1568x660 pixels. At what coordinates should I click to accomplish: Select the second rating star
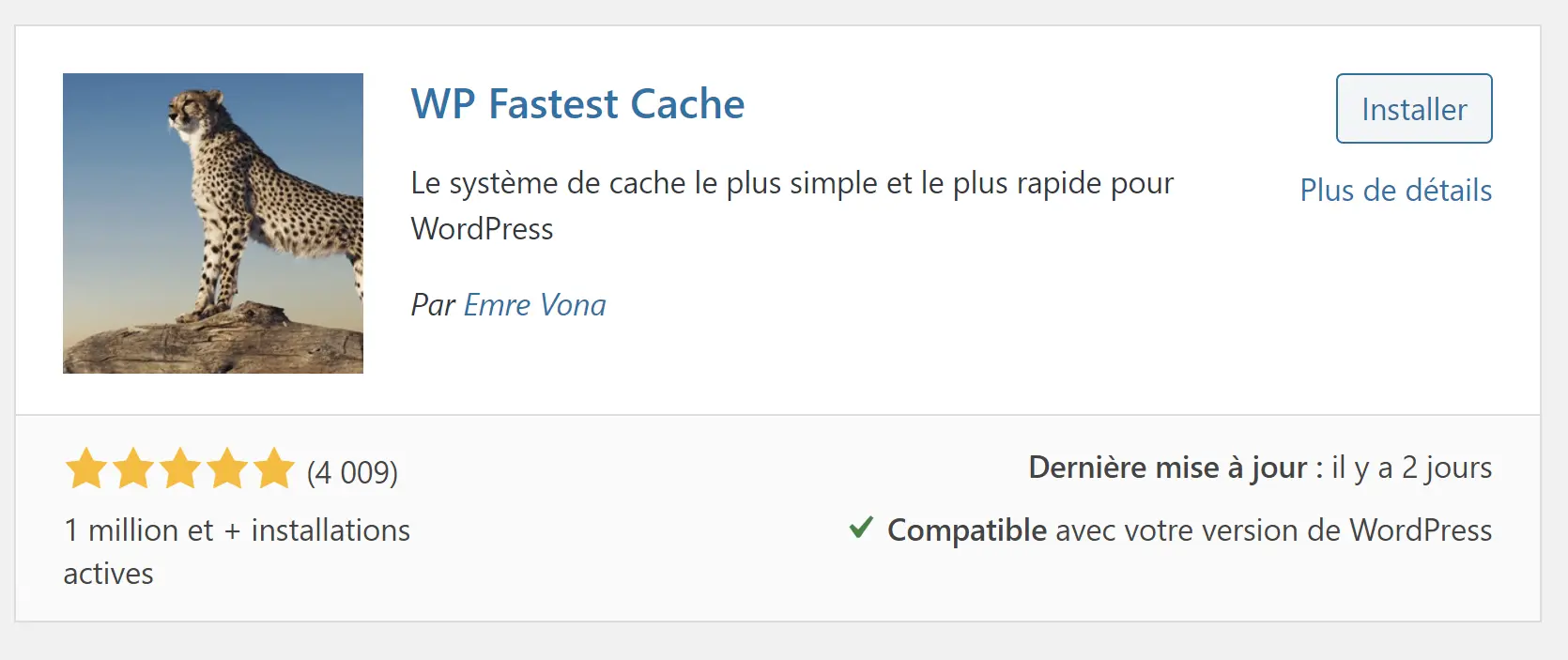132,468
